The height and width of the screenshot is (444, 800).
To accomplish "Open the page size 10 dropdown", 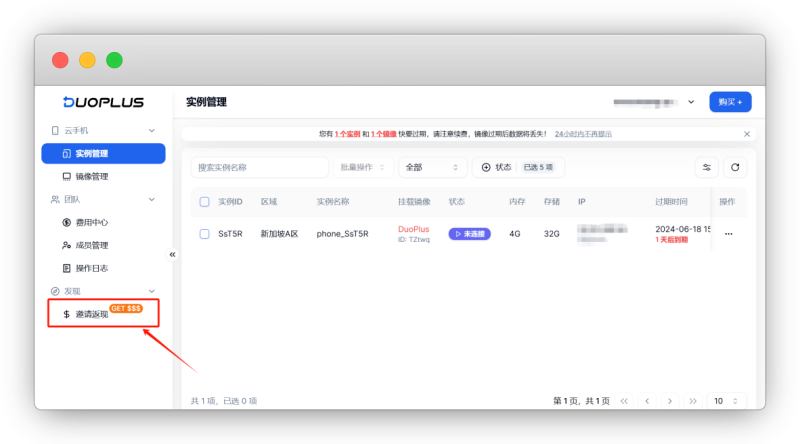I will [727, 401].
